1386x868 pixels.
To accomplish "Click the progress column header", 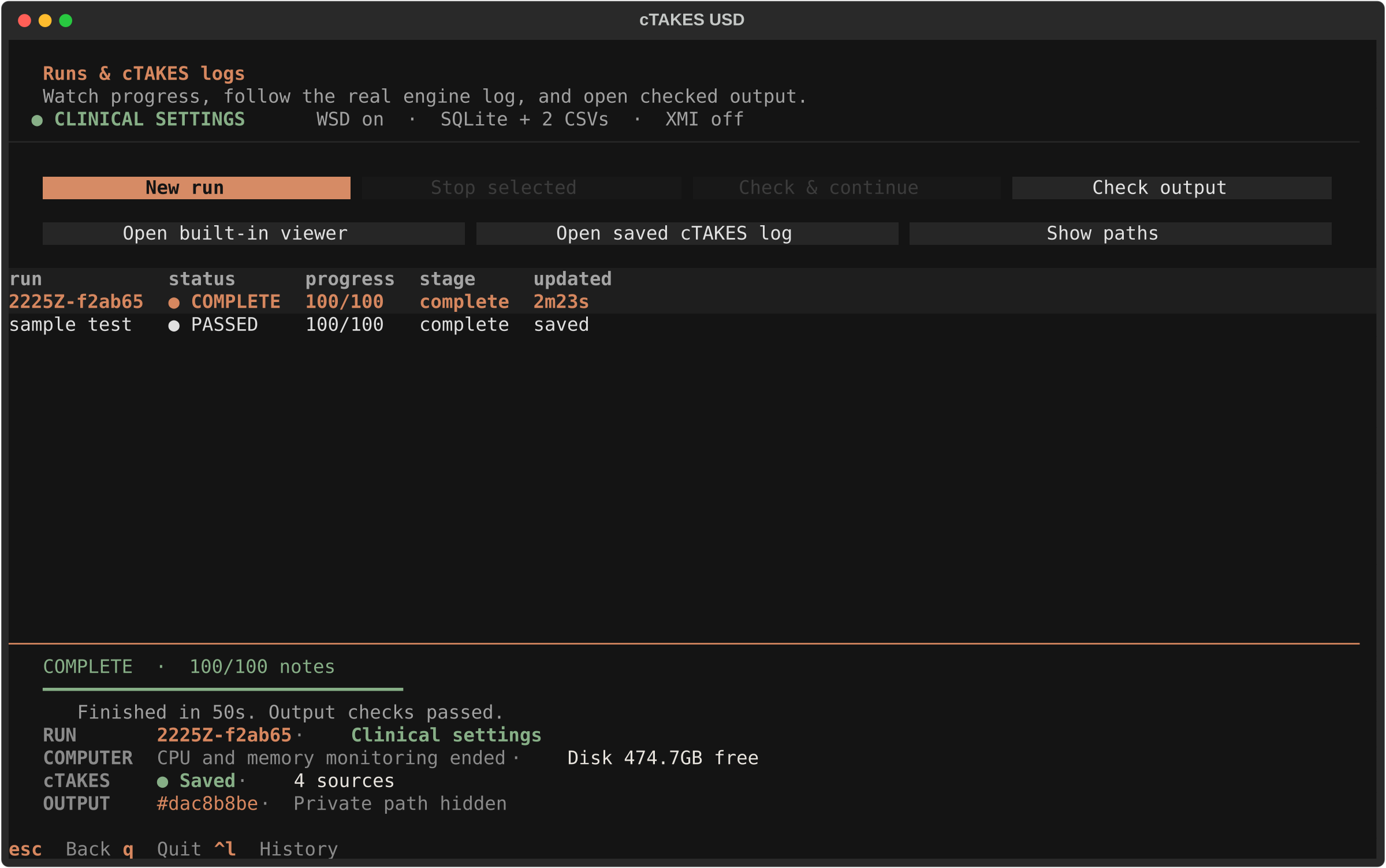I will coord(350,279).
